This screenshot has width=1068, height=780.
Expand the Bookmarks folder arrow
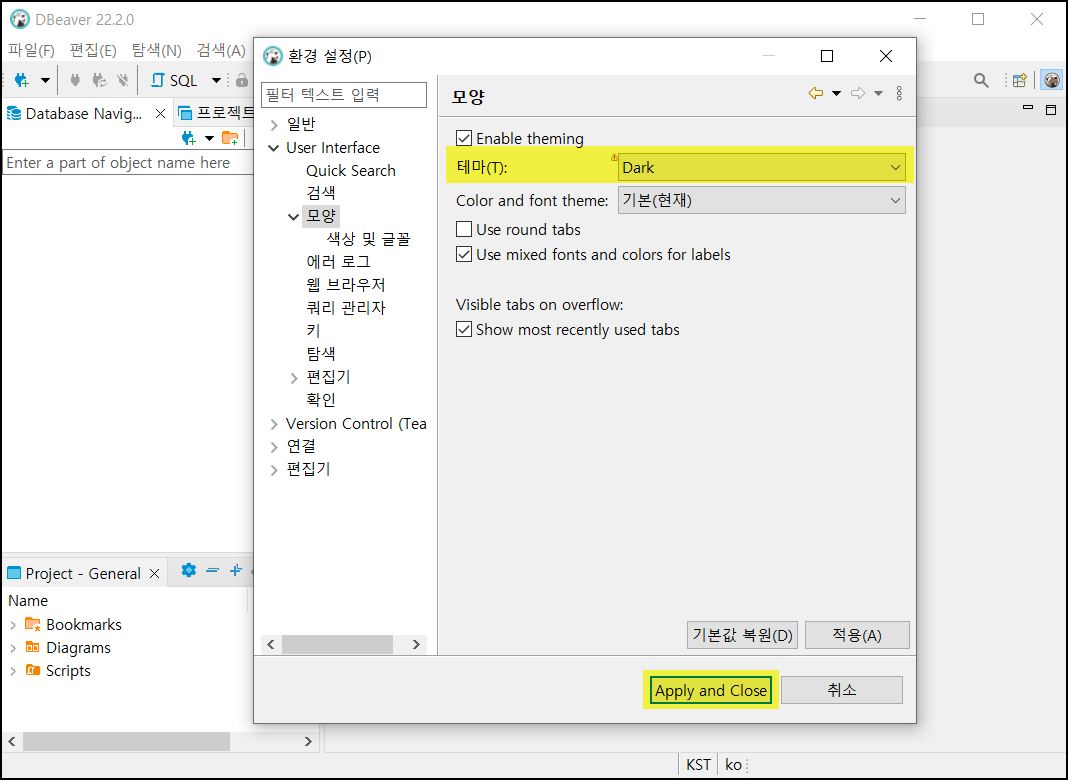pyautogui.click(x=13, y=625)
